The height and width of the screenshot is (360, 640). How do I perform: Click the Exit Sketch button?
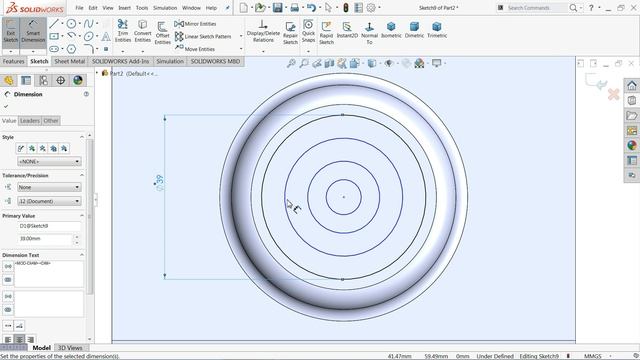tap(11, 32)
